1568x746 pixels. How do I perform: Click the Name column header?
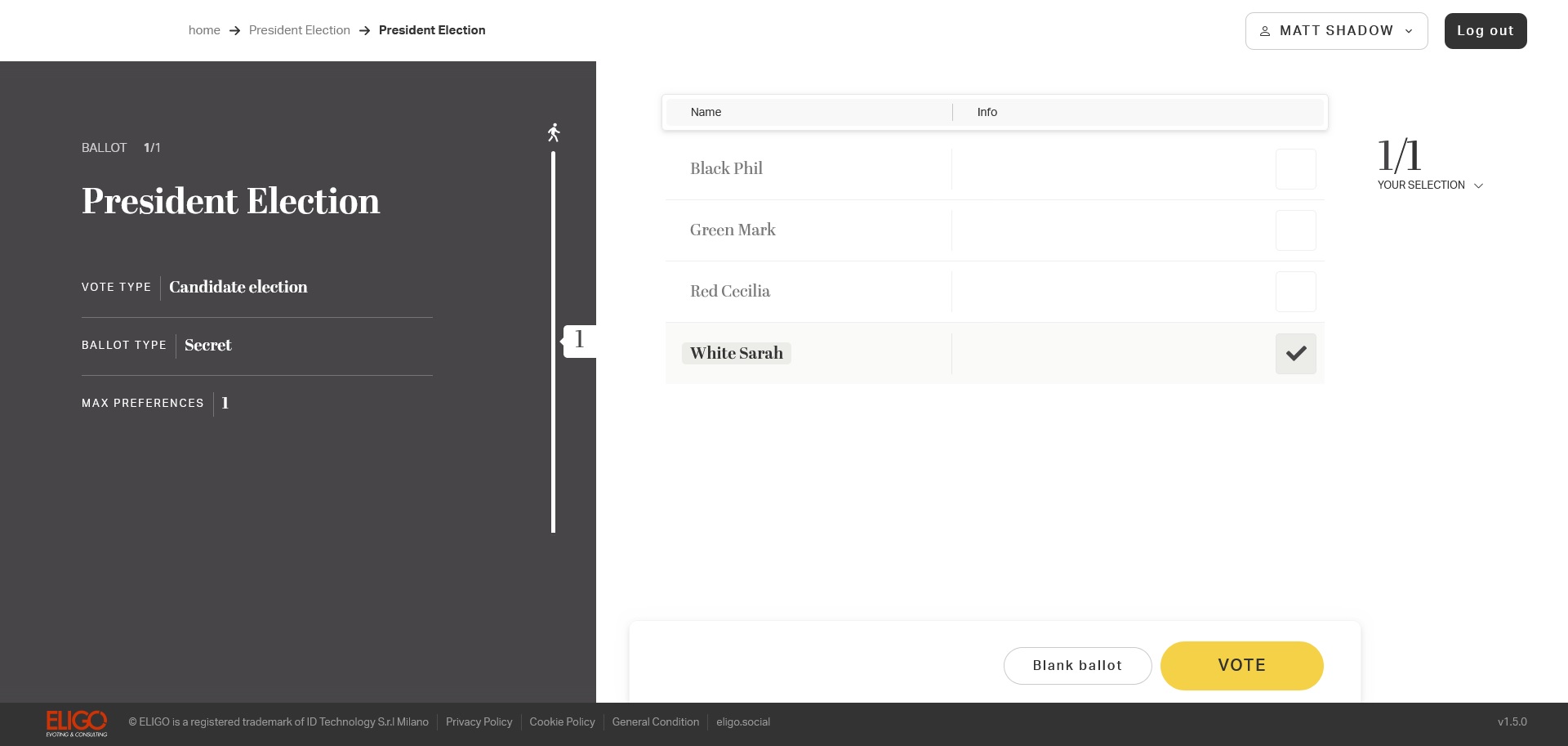[x=706, y=112]
